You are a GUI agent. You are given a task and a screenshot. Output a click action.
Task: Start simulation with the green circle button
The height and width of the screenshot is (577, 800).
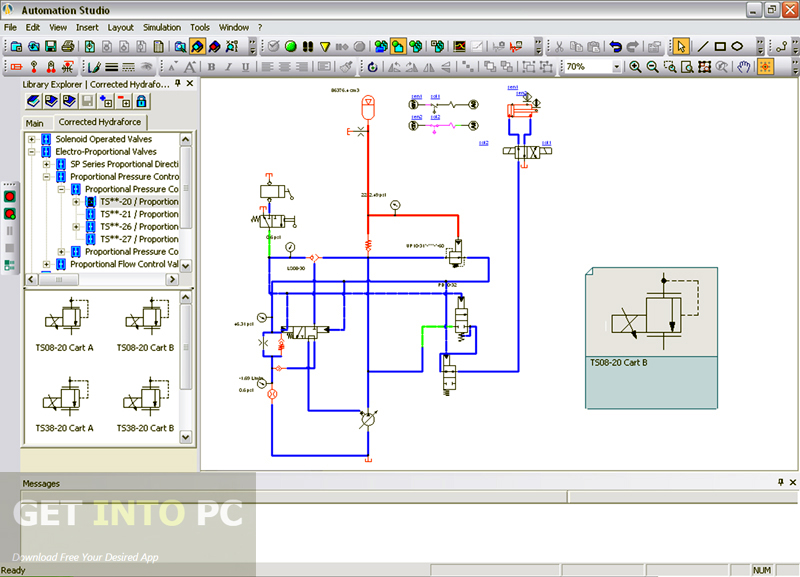click(290, 46)
